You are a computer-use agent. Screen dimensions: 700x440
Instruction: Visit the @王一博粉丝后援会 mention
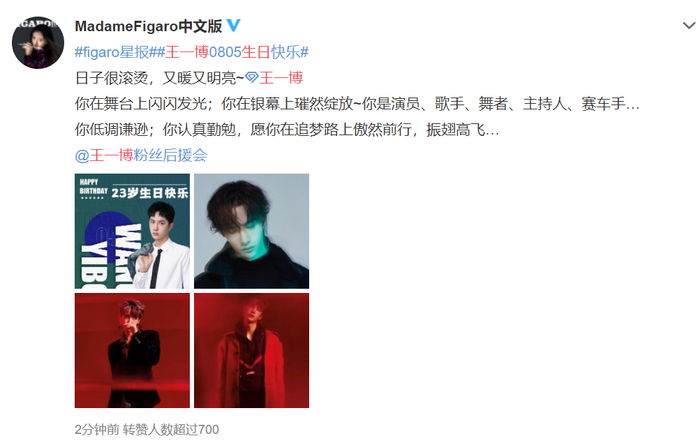pos(141,155)
